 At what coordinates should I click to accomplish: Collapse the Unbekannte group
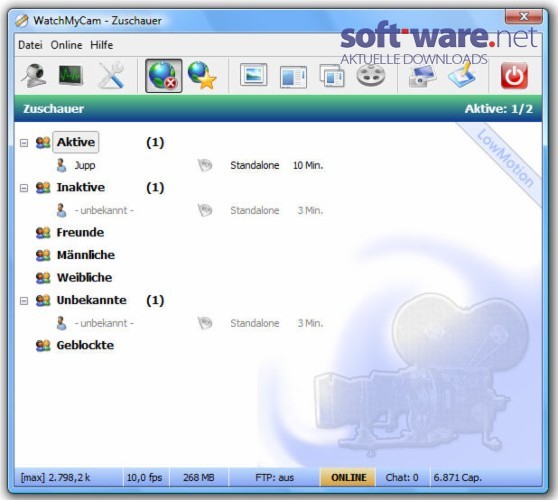point(24,301)
